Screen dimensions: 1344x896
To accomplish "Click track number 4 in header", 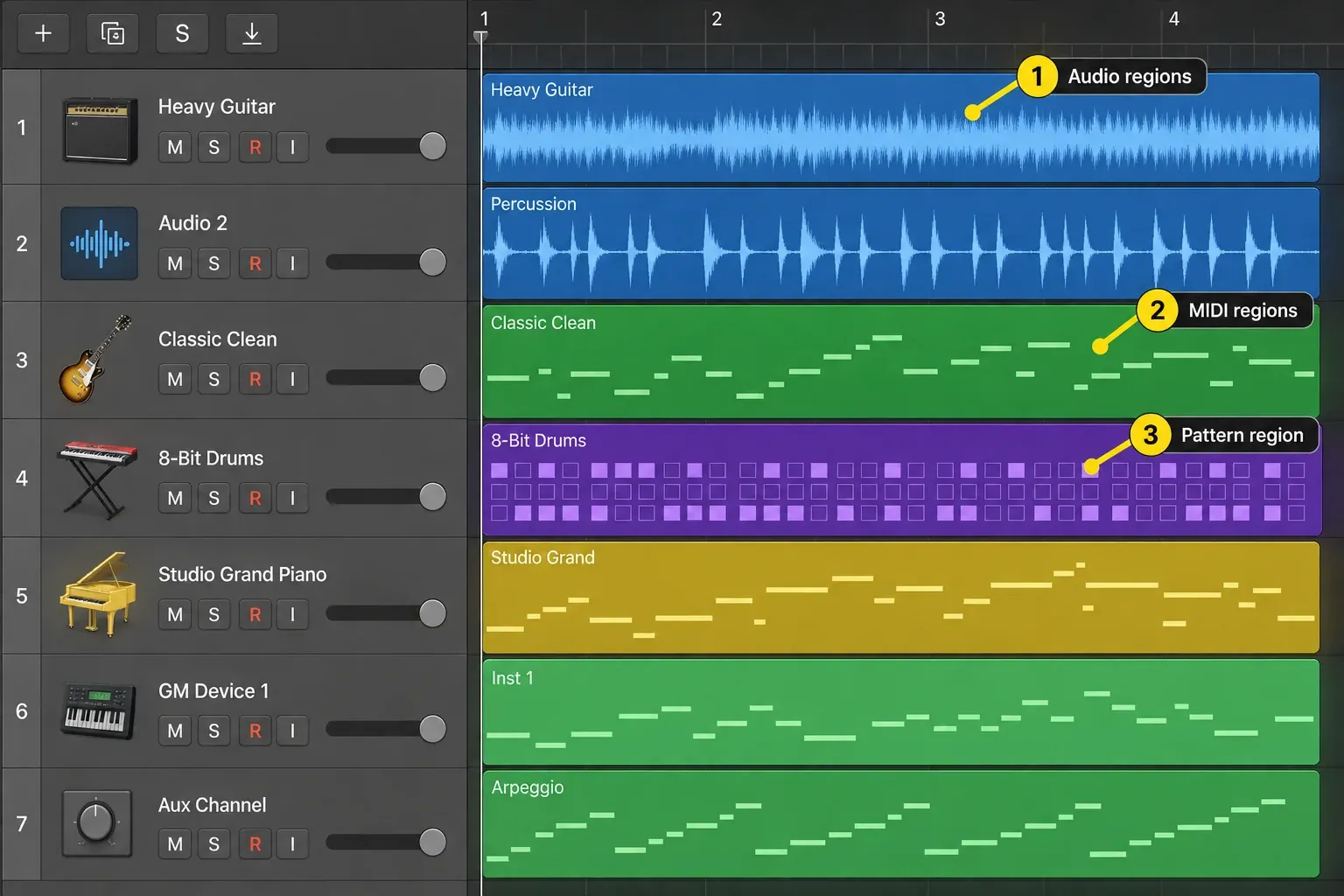I will tap(22, 479).
